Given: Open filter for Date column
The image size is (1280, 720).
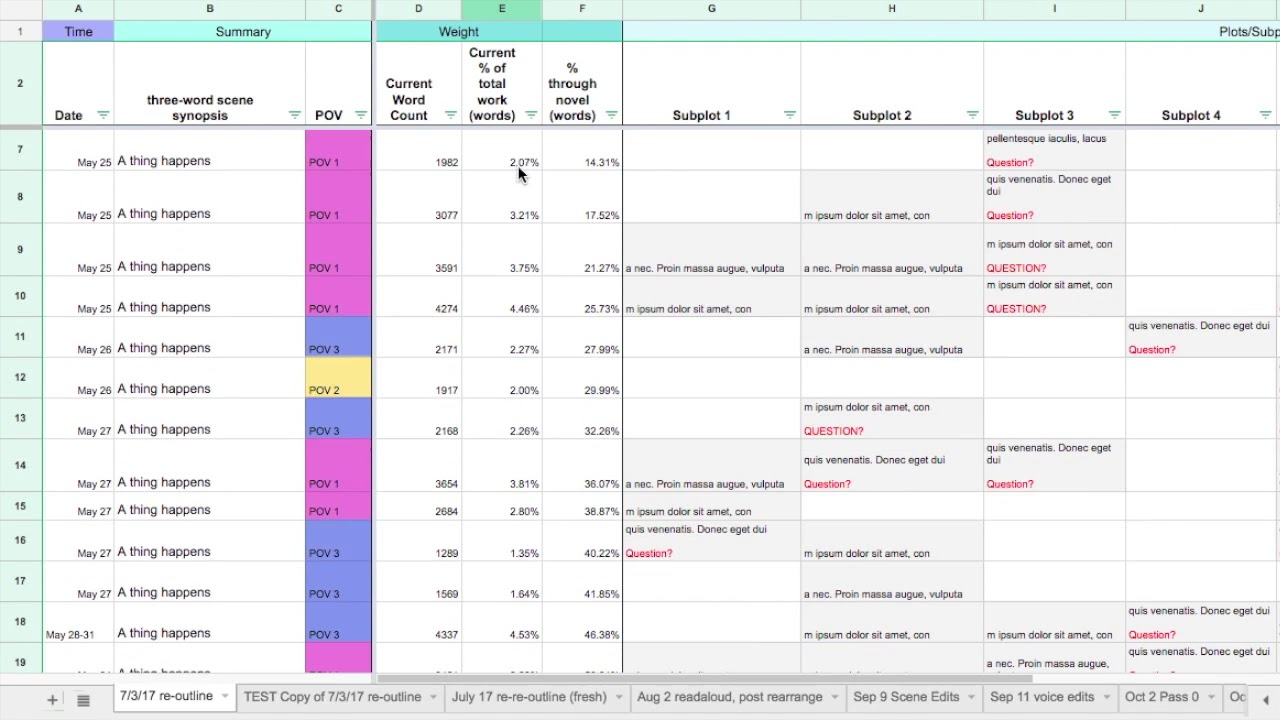Looking at the screenshot, I should point(102,116).
